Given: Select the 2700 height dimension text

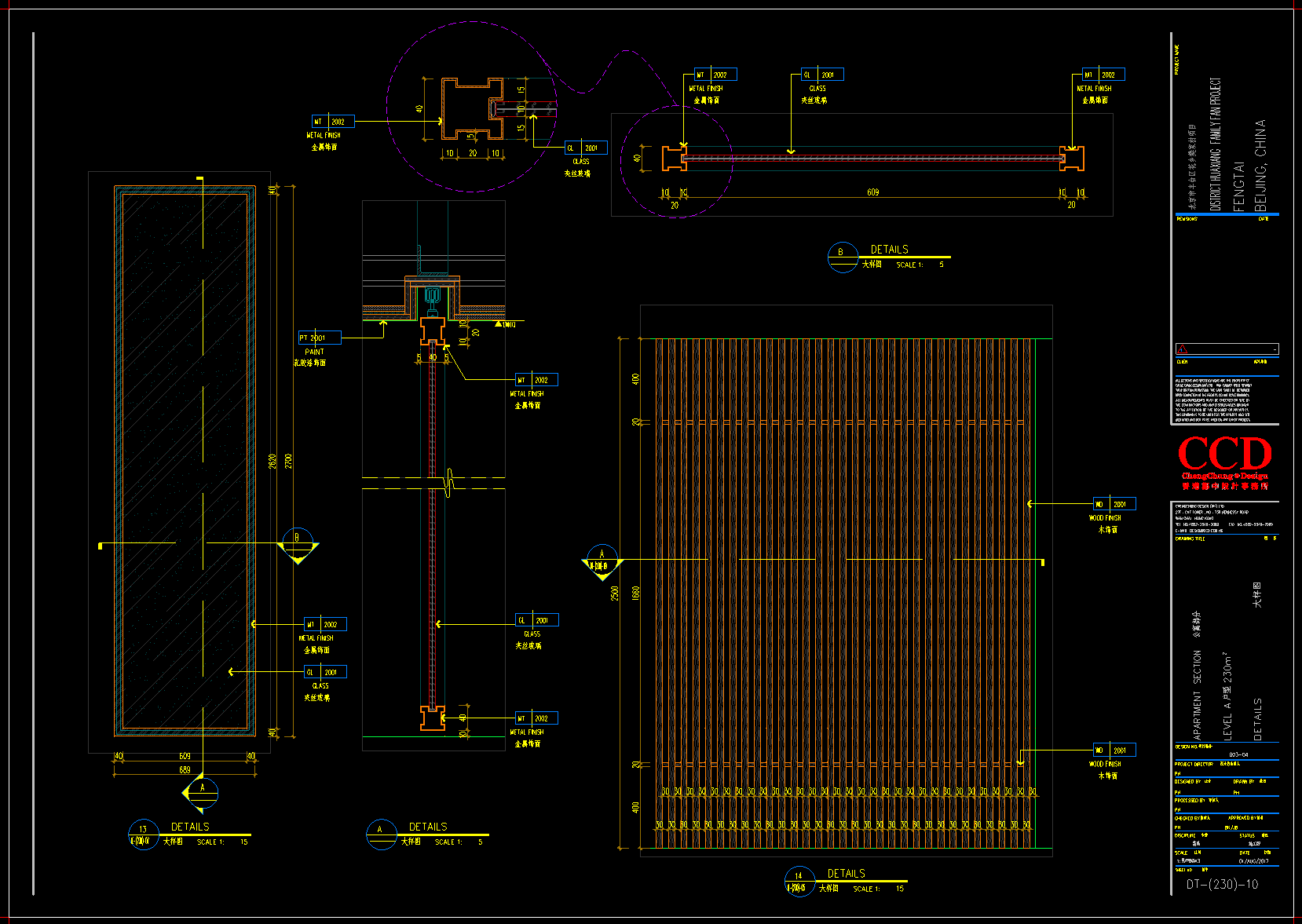Looking at the screenshot, I should coord(288,462).
